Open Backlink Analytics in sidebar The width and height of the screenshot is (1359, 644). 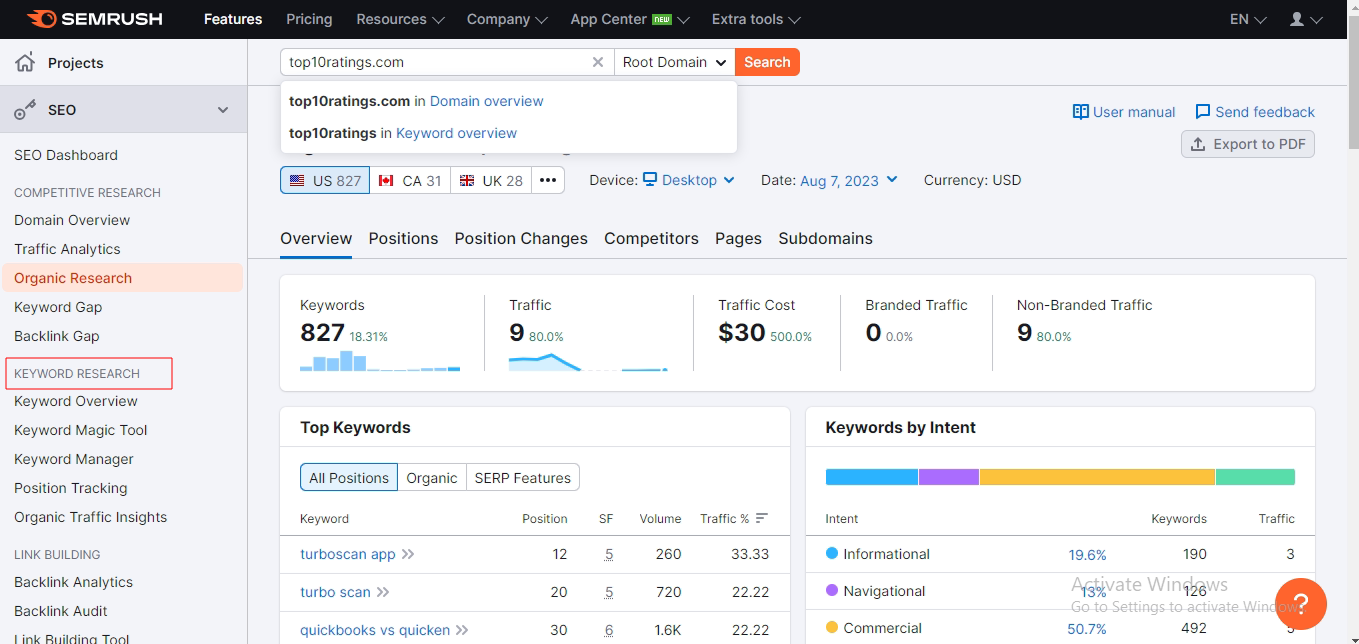click(73, 582)
